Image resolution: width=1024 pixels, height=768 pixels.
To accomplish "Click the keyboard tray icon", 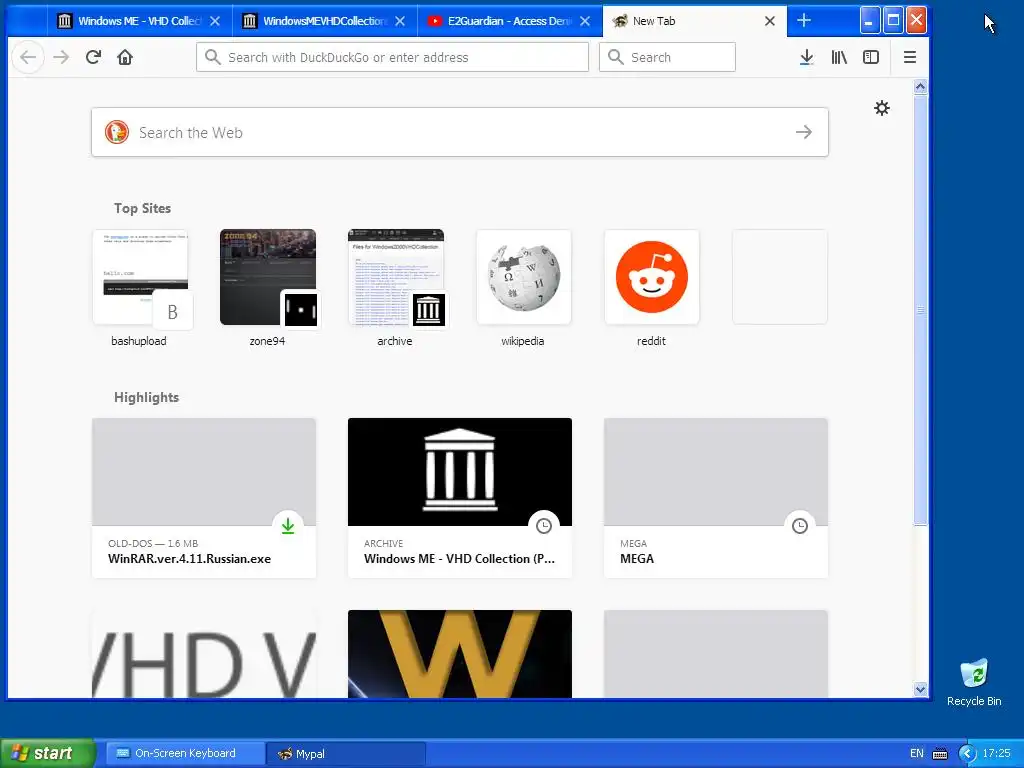I will point(940,754).
